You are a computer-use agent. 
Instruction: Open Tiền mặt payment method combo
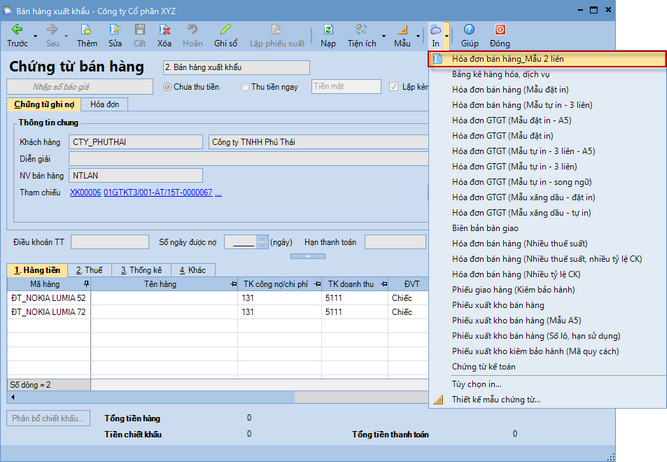(x=346, y=86)
